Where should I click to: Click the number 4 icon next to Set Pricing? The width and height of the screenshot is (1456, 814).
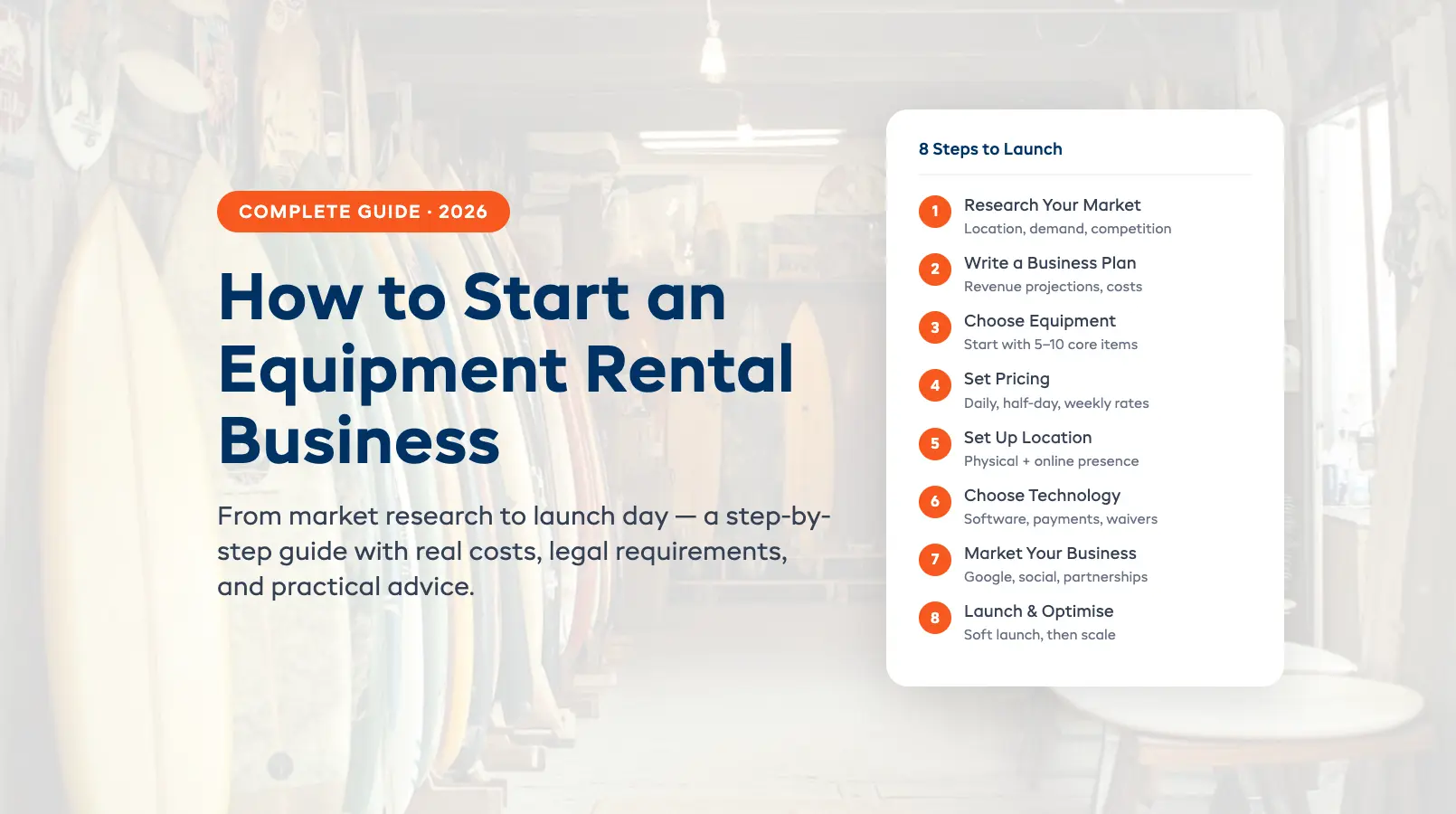pos(934,385)
